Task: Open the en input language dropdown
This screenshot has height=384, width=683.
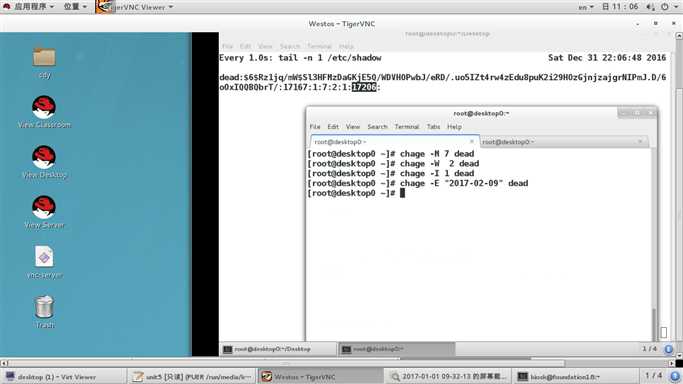Action: pos(585,7)
